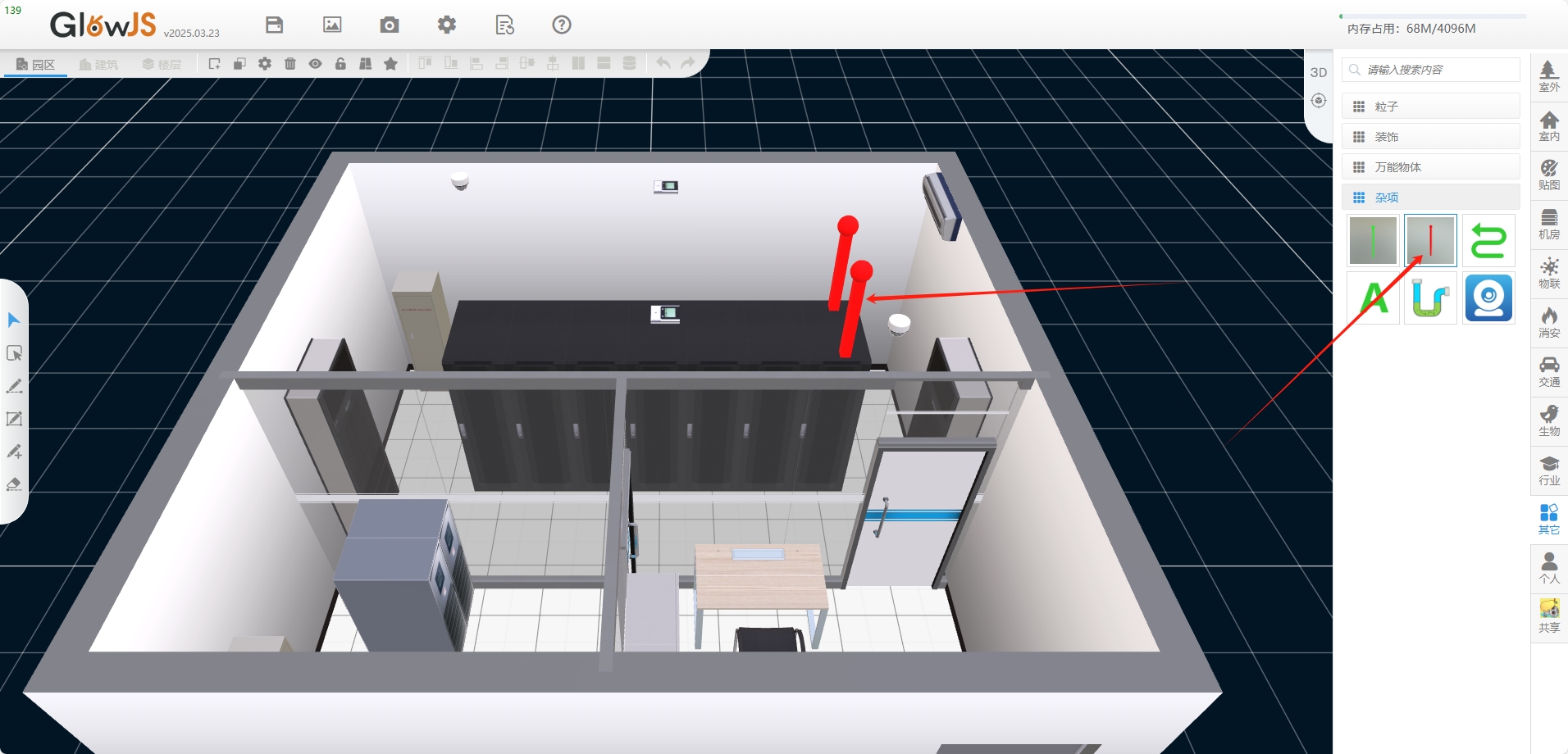Screen dimensions: 1568x754
Task: Open the help question mark icon
Action: (562, 25)
